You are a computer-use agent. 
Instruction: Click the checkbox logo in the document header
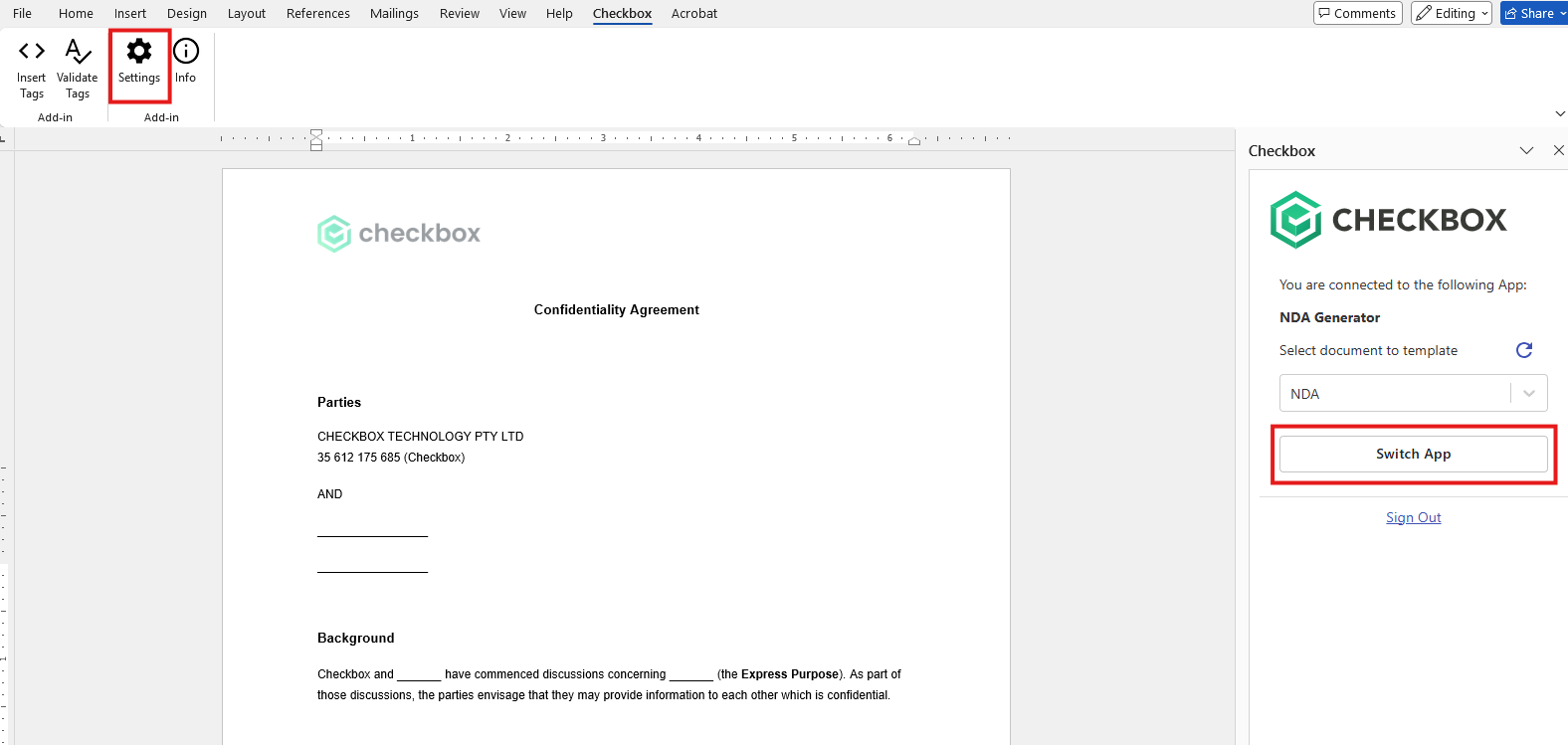point(399,234)
